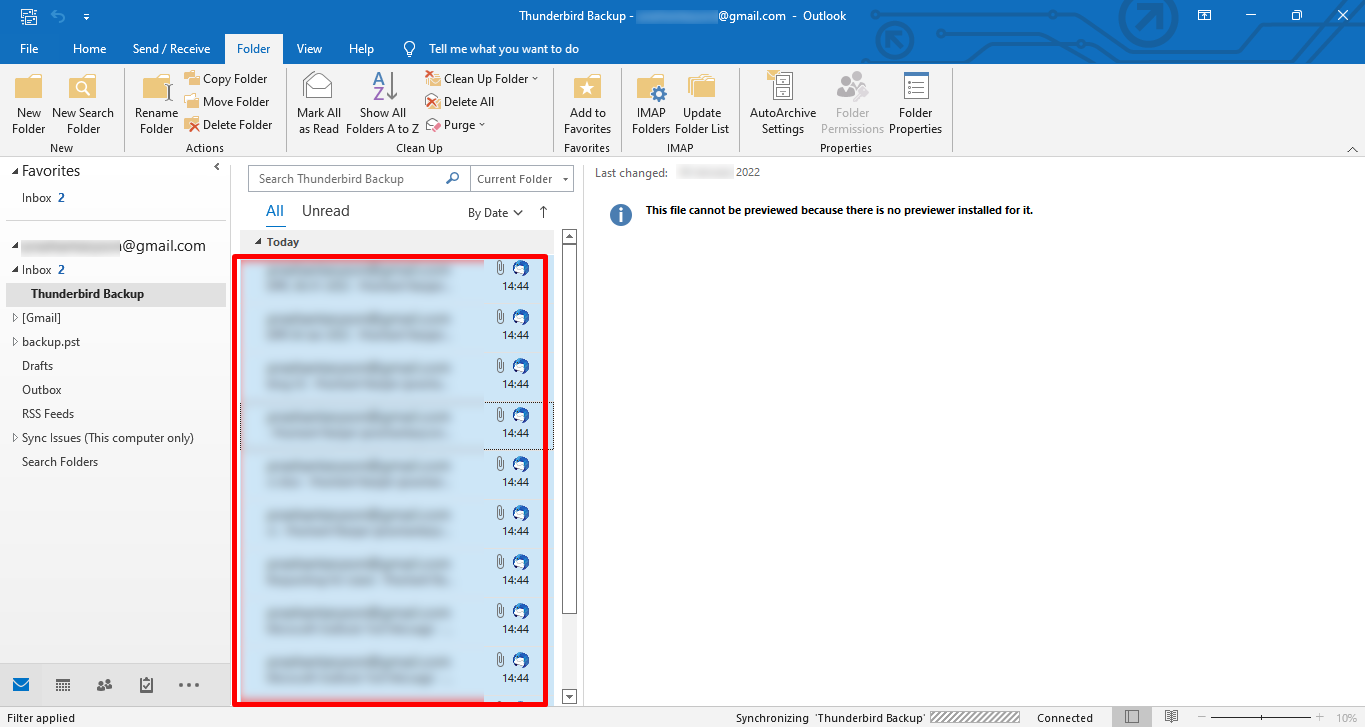Minimize the folder pane arrow
This screenshot has height=727, width=1365.
pos(217,167)
